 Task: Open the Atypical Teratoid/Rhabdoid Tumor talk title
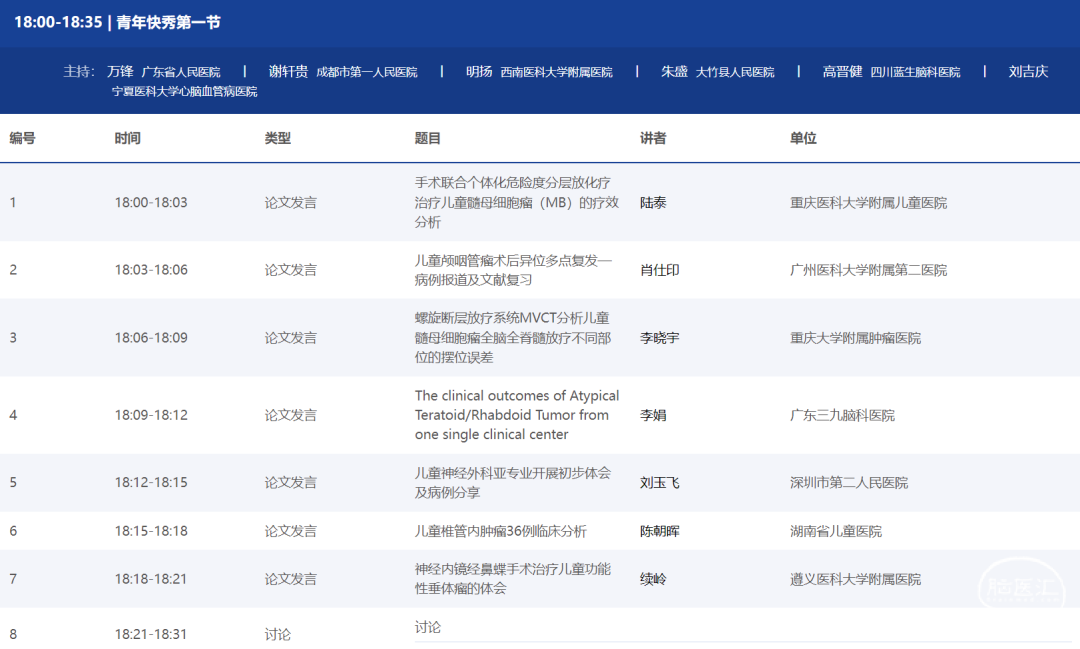(x=517, y=415)
